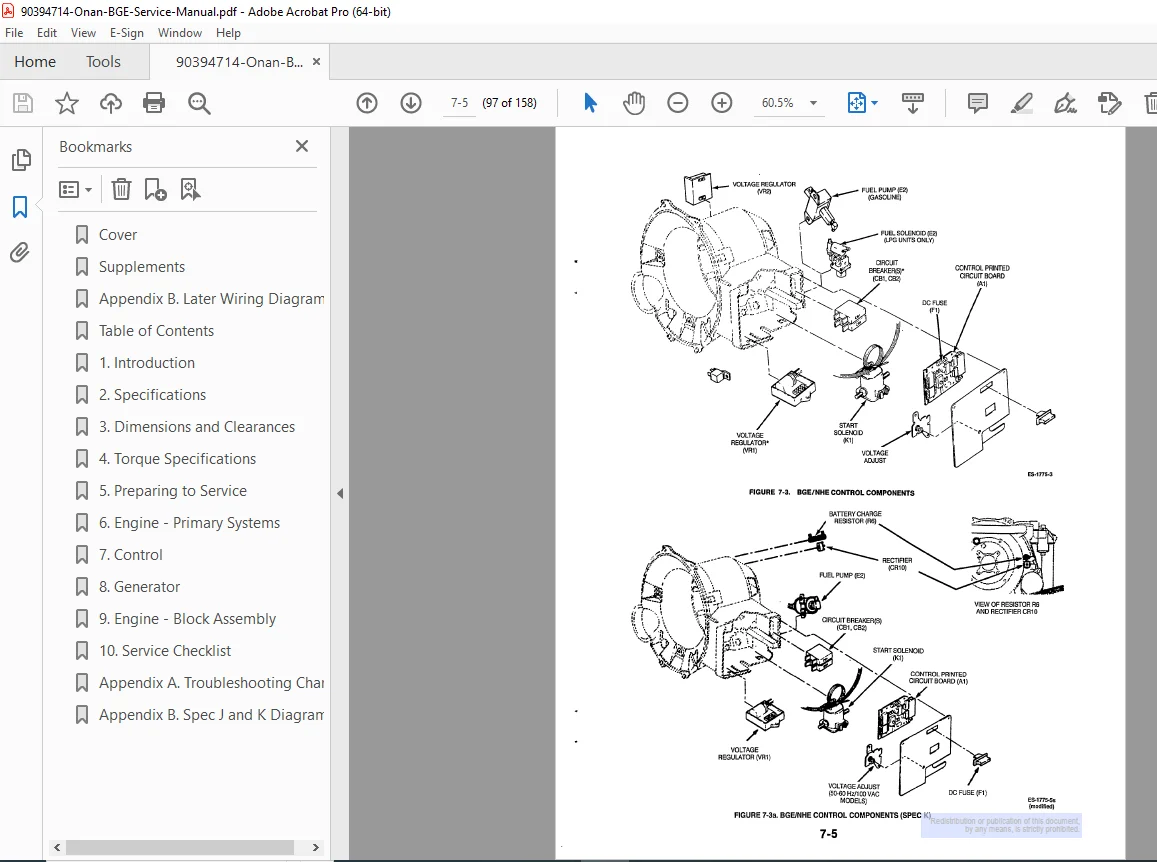Open the View menu
The width and height of the screenshot is (1157, 862).
83,32
